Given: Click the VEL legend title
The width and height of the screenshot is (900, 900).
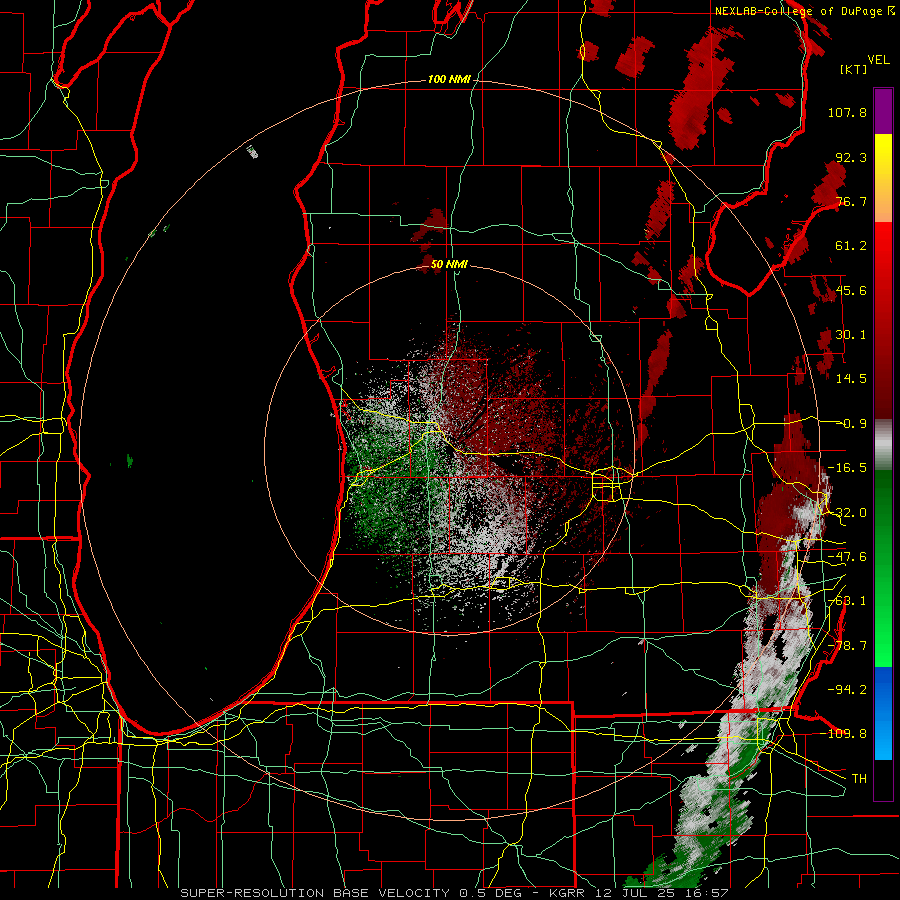Looking at the screenshot, I should [878, 60].
